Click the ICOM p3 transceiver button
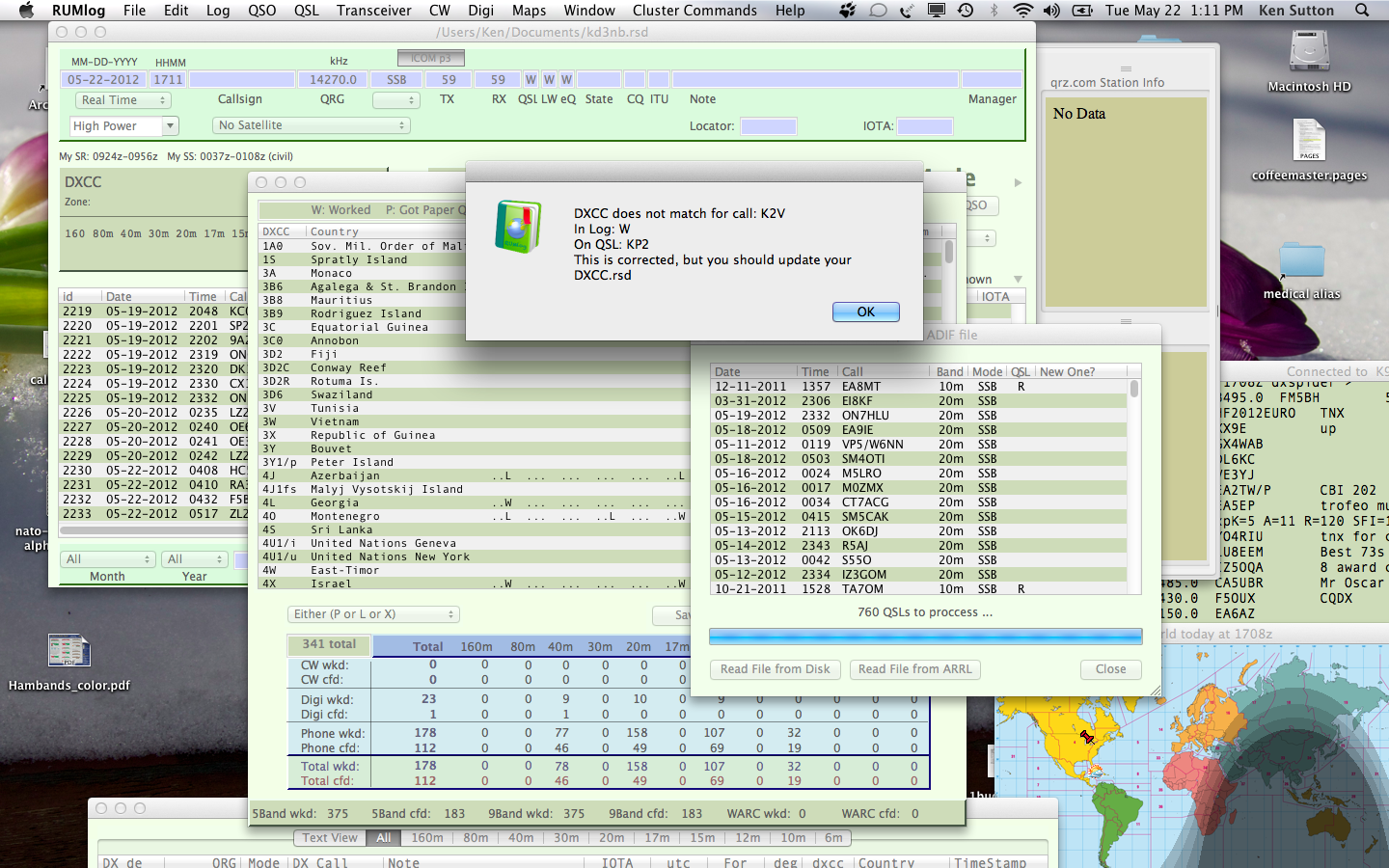Viewport: 1389px width, 868px height. point(431,59)
